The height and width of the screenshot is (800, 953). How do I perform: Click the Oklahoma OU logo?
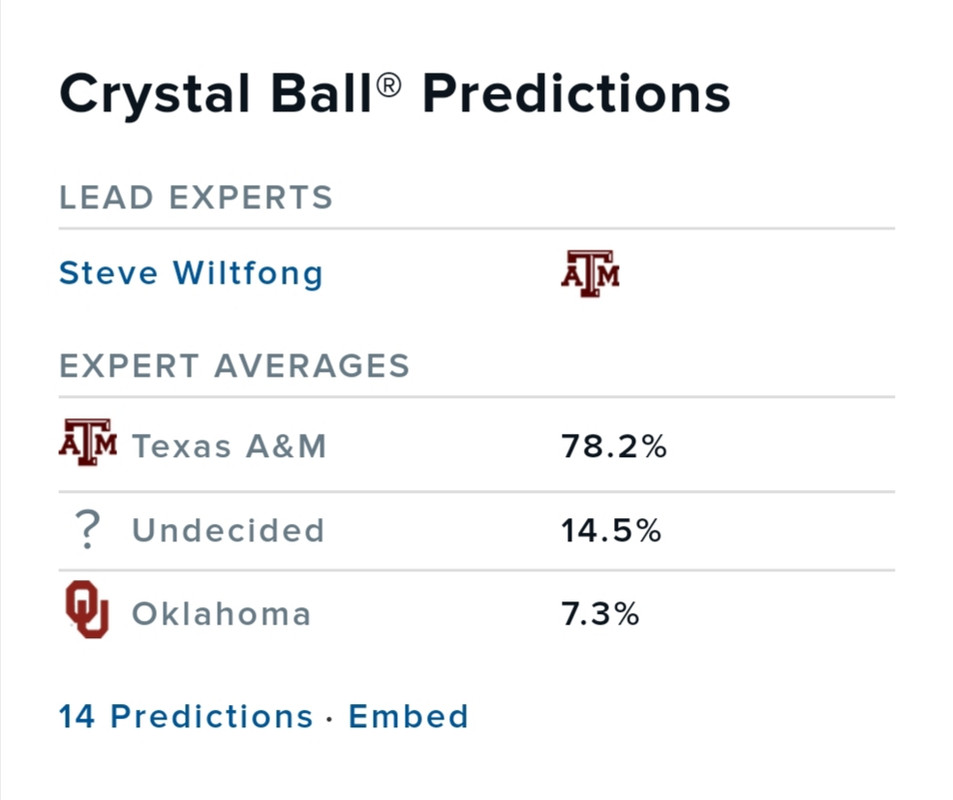tap(87, 611)
